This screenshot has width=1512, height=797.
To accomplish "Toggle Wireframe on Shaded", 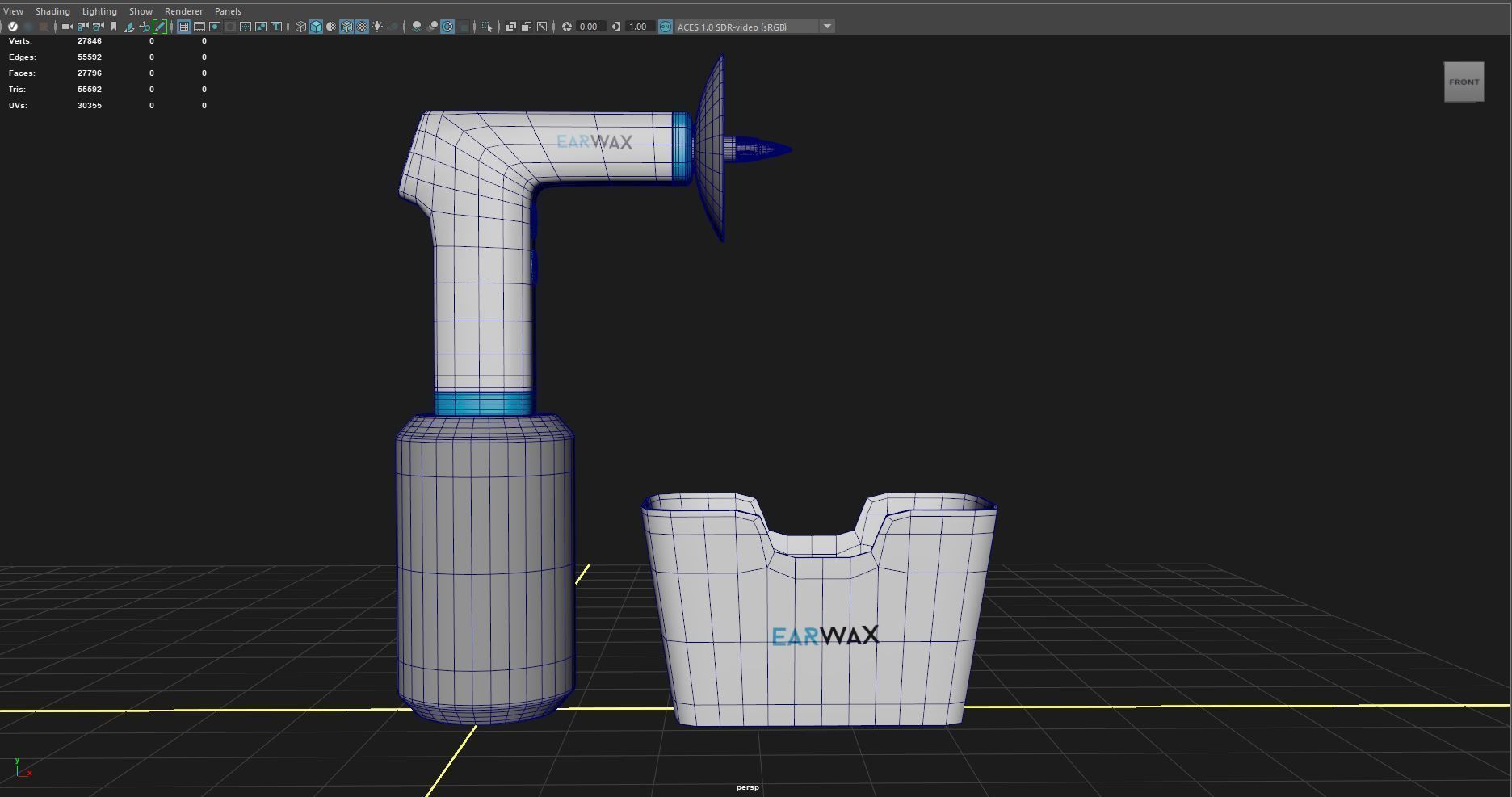I will [346, 27].
